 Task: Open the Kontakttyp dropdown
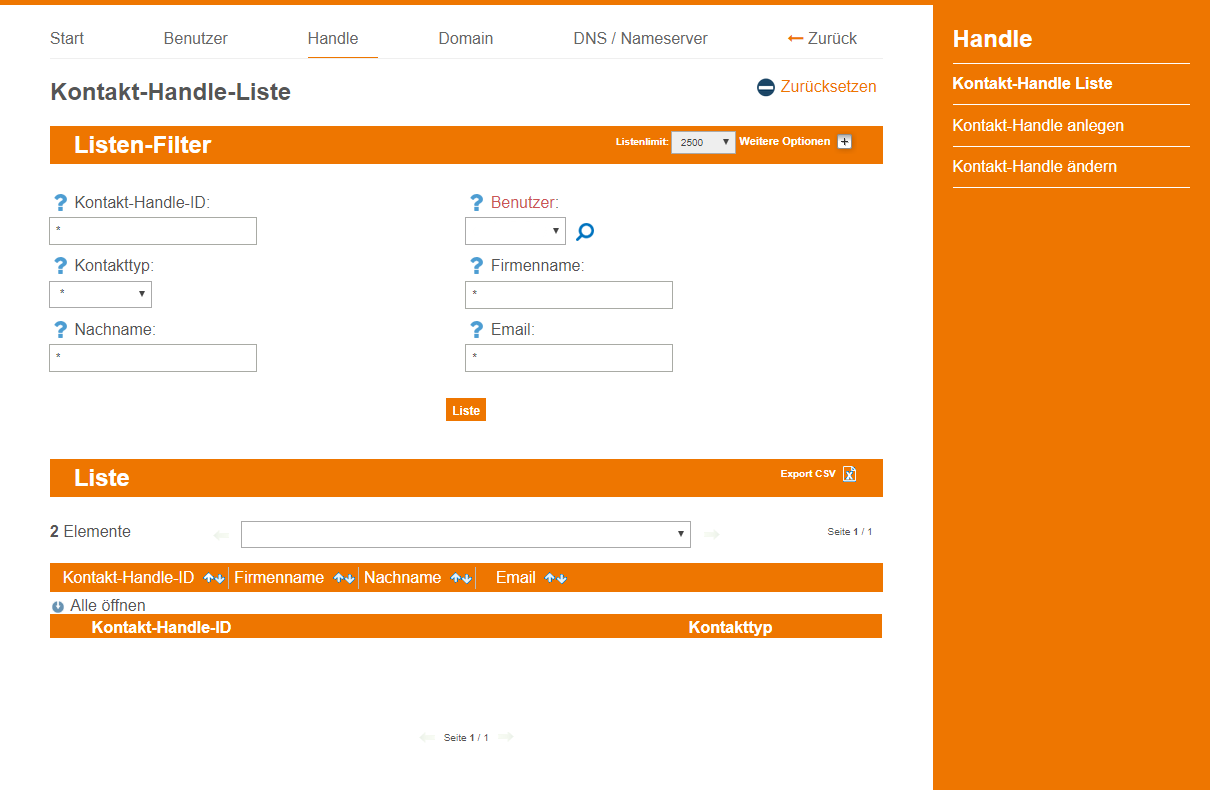100,294
